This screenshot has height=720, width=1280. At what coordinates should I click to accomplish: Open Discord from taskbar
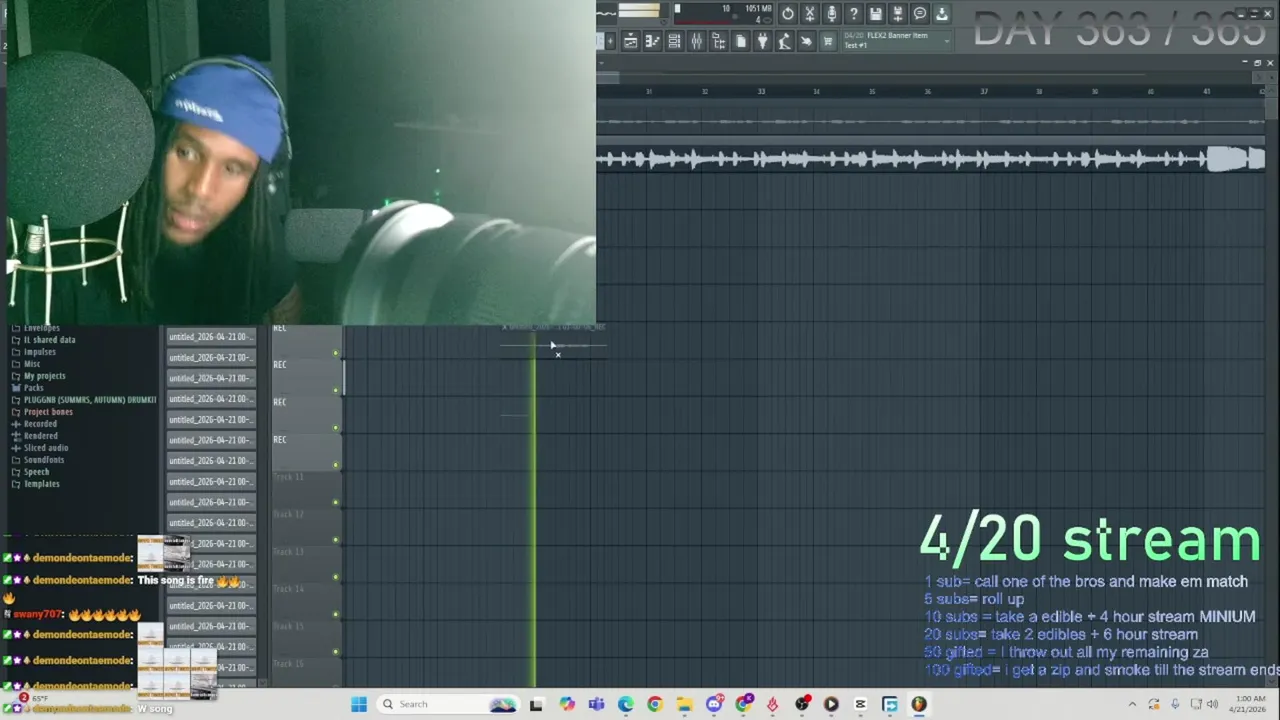[714, 704]
